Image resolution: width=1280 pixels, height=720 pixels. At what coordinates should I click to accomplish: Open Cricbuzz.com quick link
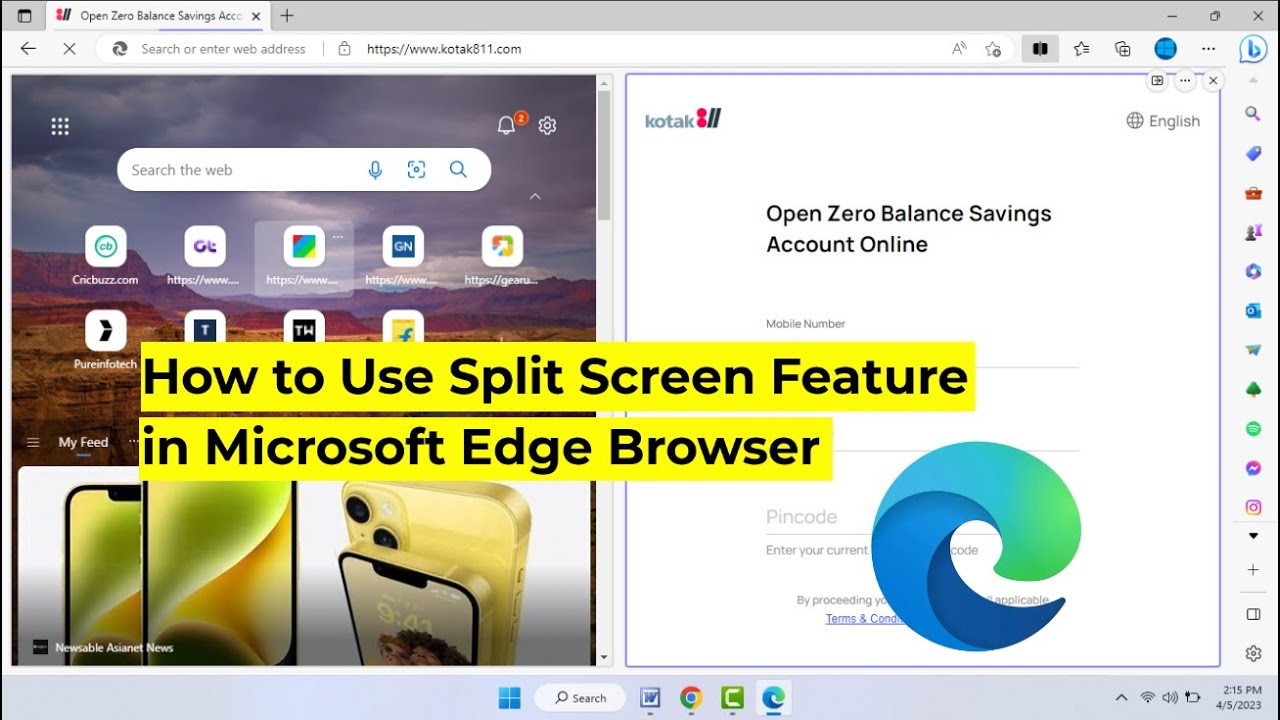coord(105,257)
